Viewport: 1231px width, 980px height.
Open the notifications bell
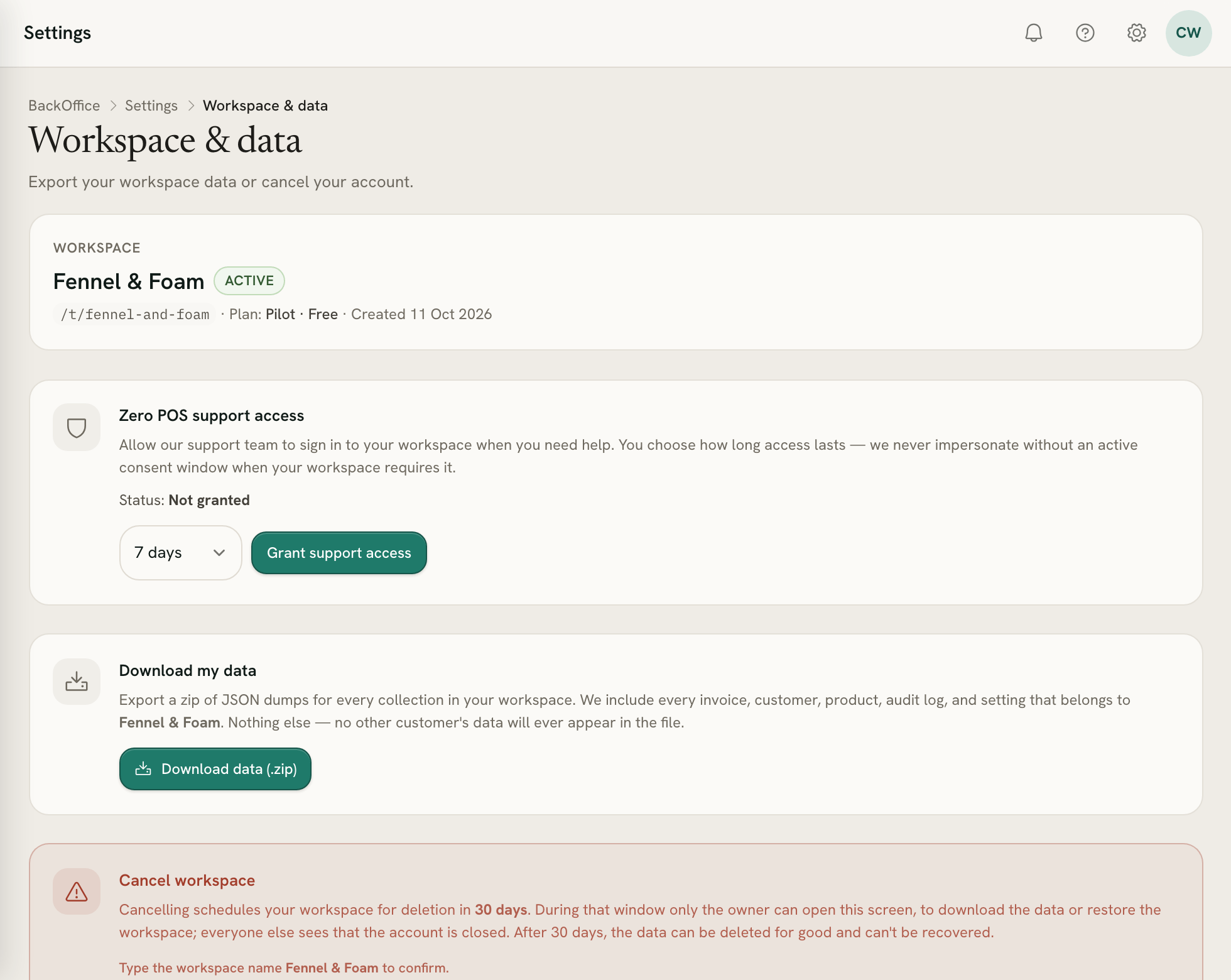point(1033,33)
